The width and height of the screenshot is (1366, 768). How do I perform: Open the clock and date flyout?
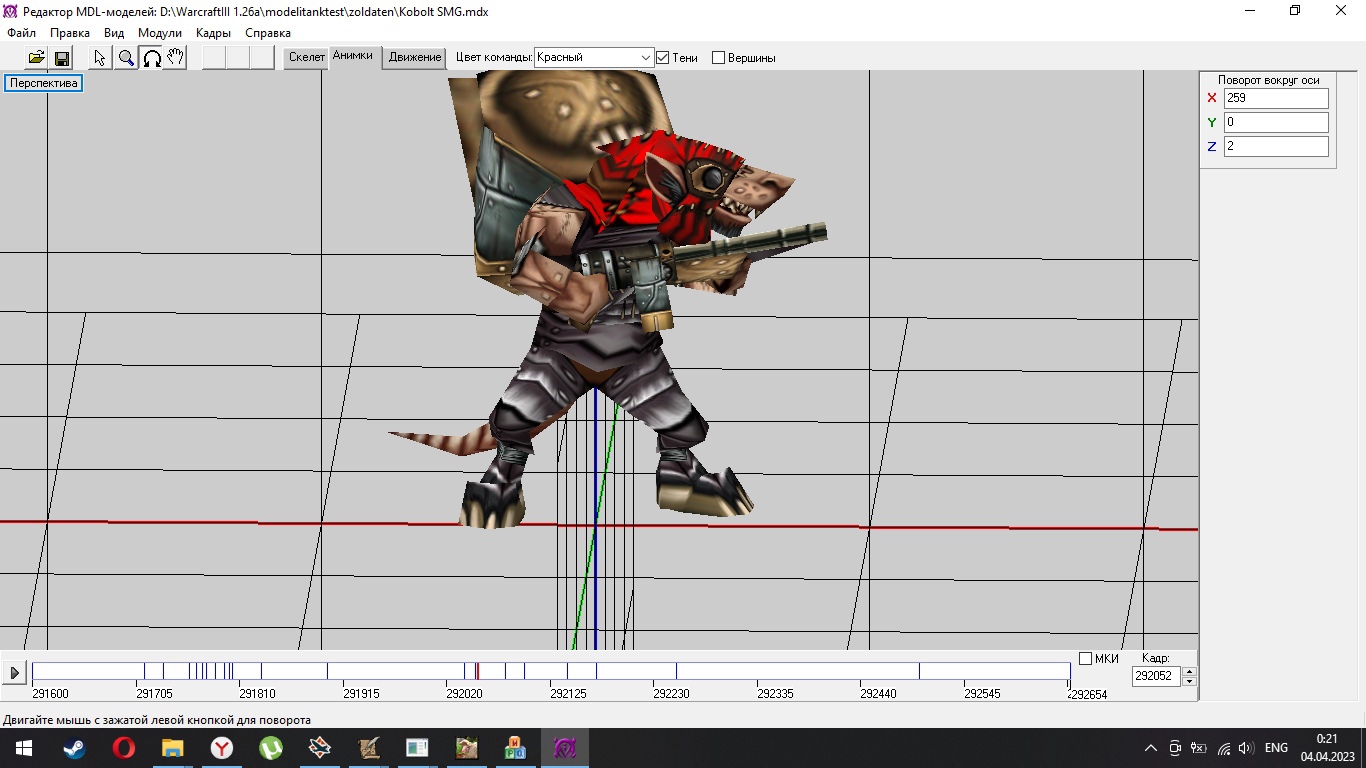pyautogui.click(x=1327, y=748)
